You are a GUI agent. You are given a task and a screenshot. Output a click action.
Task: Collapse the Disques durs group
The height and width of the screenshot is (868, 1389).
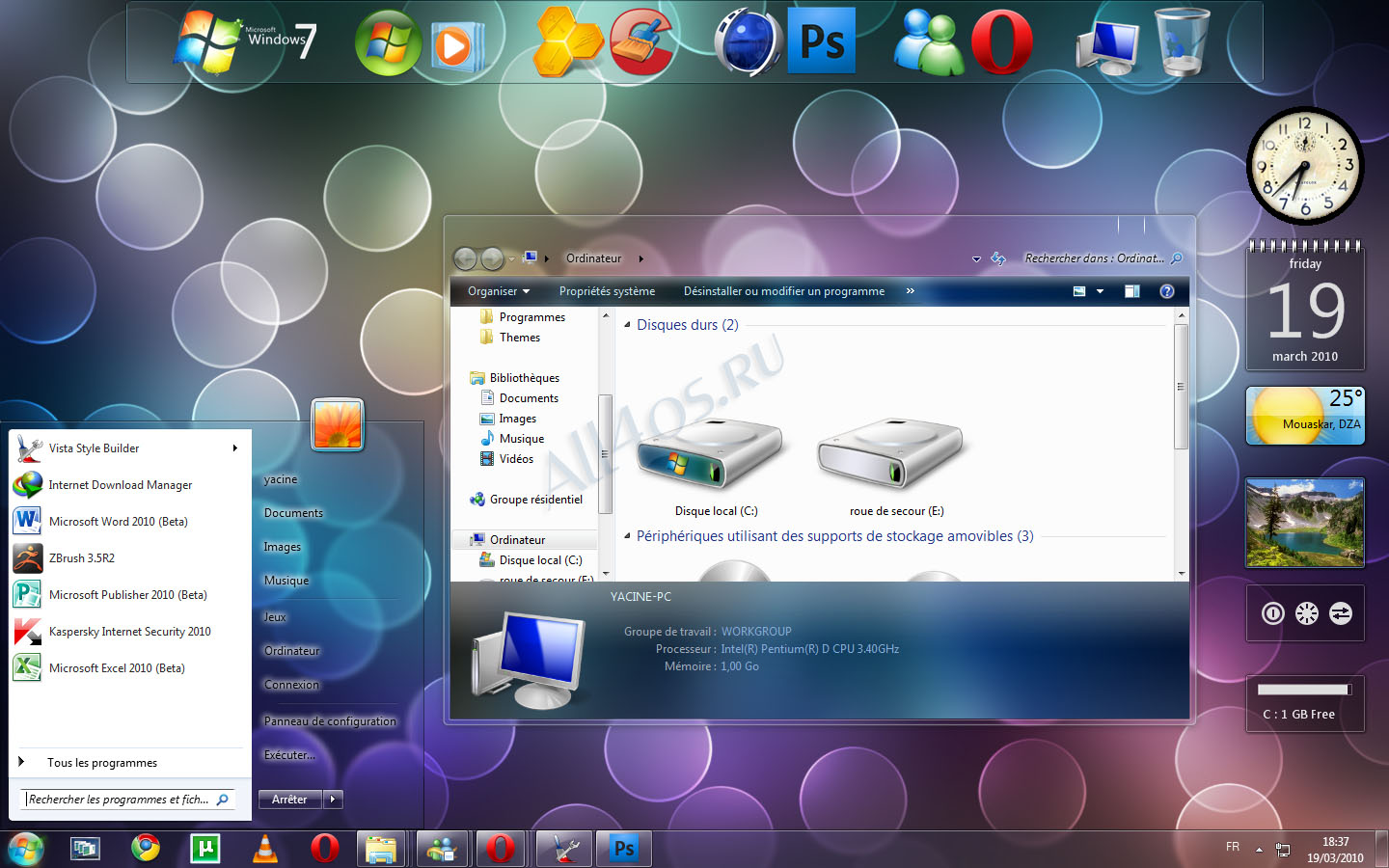click(628, 325)
